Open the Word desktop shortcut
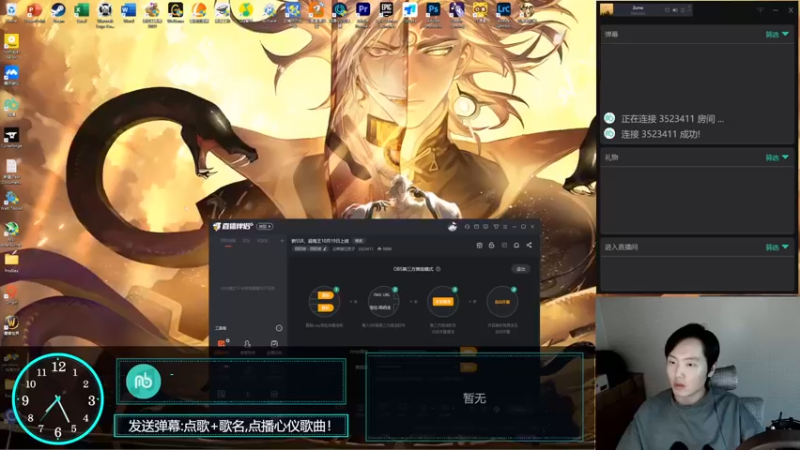Screen dimensions: 800x450 click(x=129, y=10)
